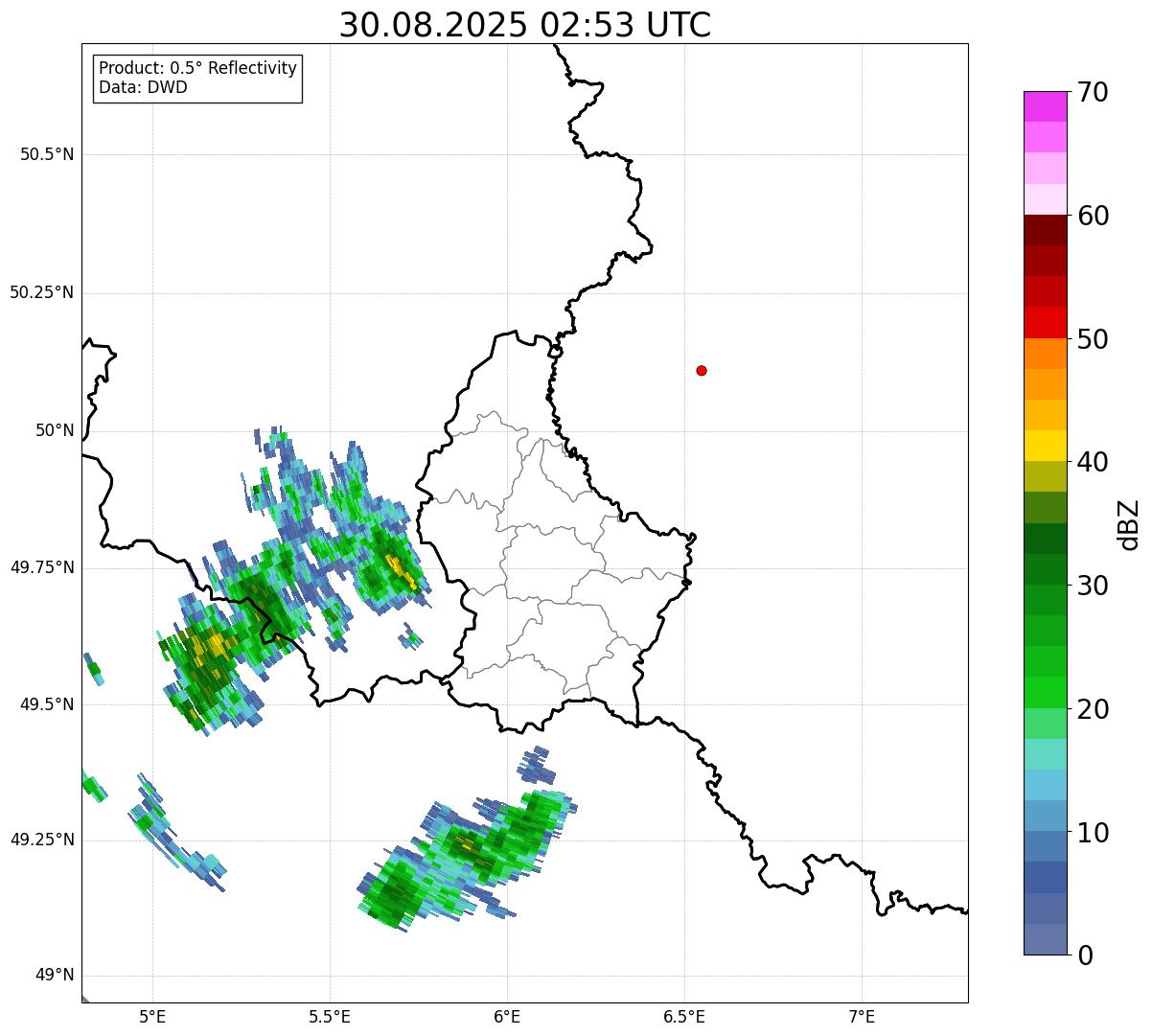
Task: Click the 49°N latitude label
Action: click(55, 976)
